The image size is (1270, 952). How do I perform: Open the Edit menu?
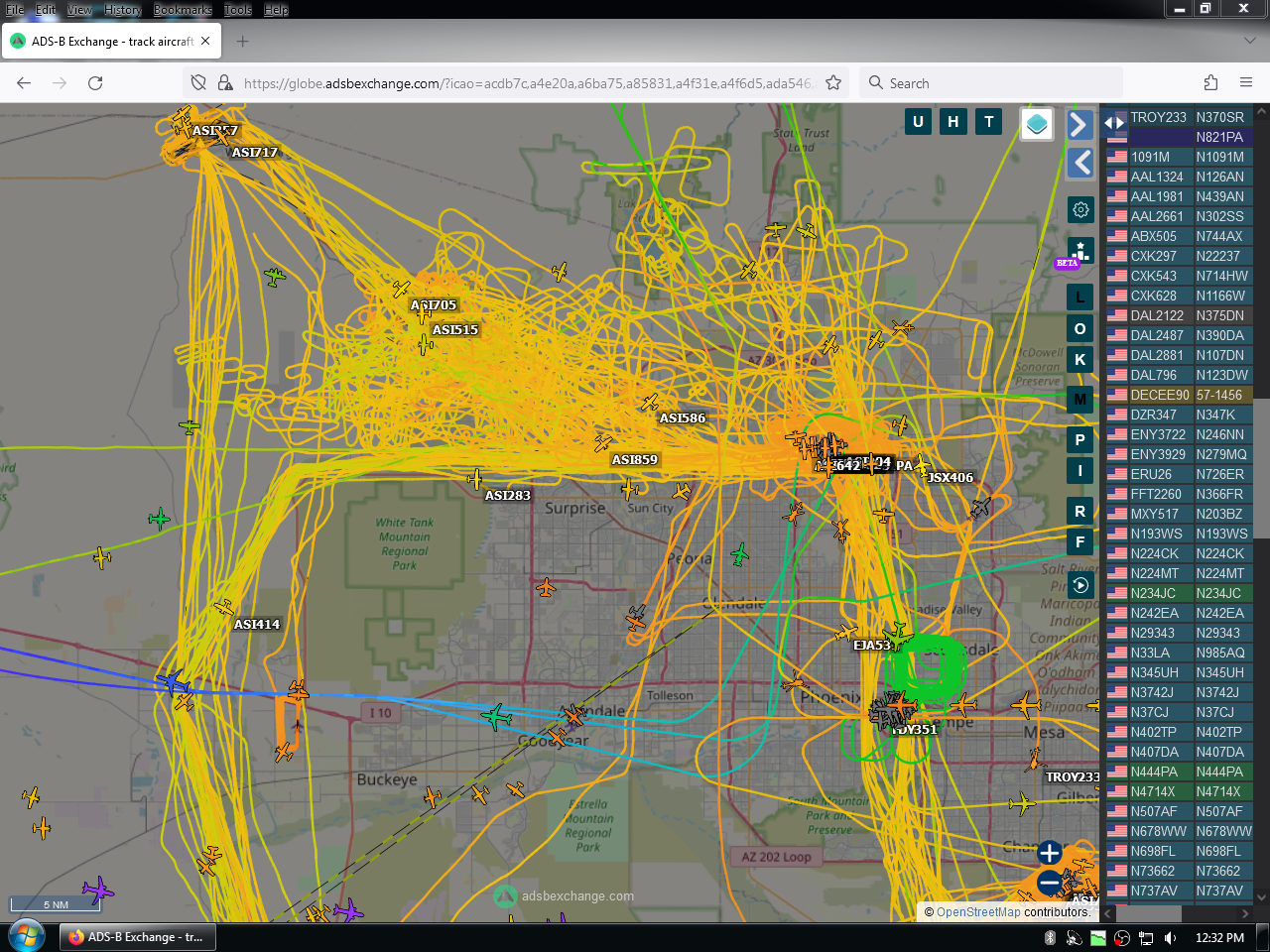point(46,9)
